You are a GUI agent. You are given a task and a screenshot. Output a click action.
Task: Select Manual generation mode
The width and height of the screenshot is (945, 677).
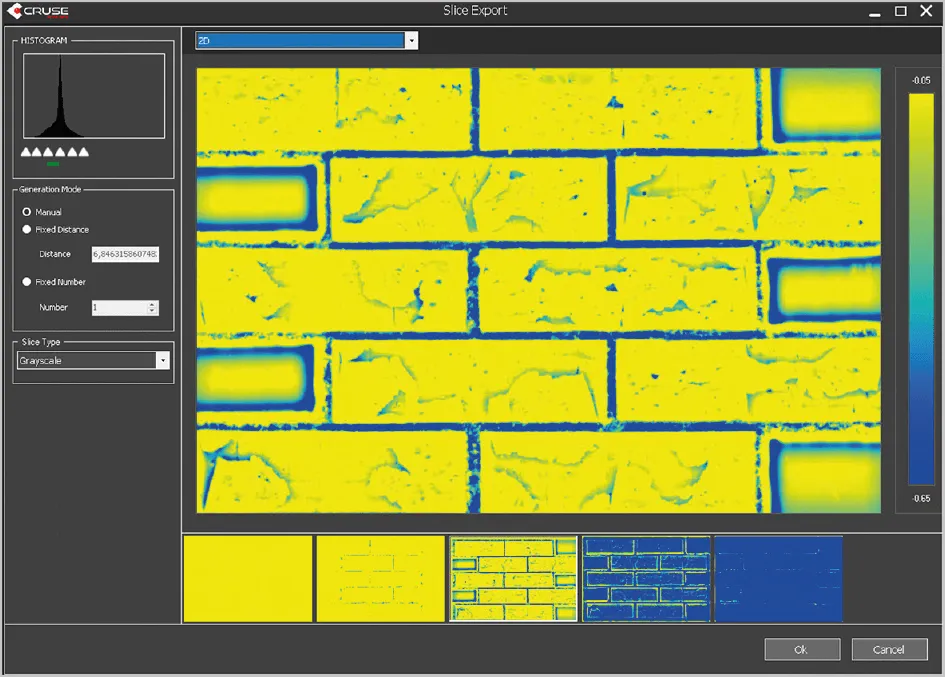pos(27,212)
